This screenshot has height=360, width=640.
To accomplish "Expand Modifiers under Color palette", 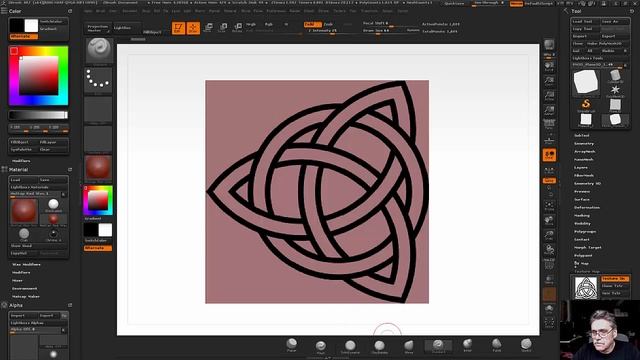I will pyautogui.click(x=21, y=161).
